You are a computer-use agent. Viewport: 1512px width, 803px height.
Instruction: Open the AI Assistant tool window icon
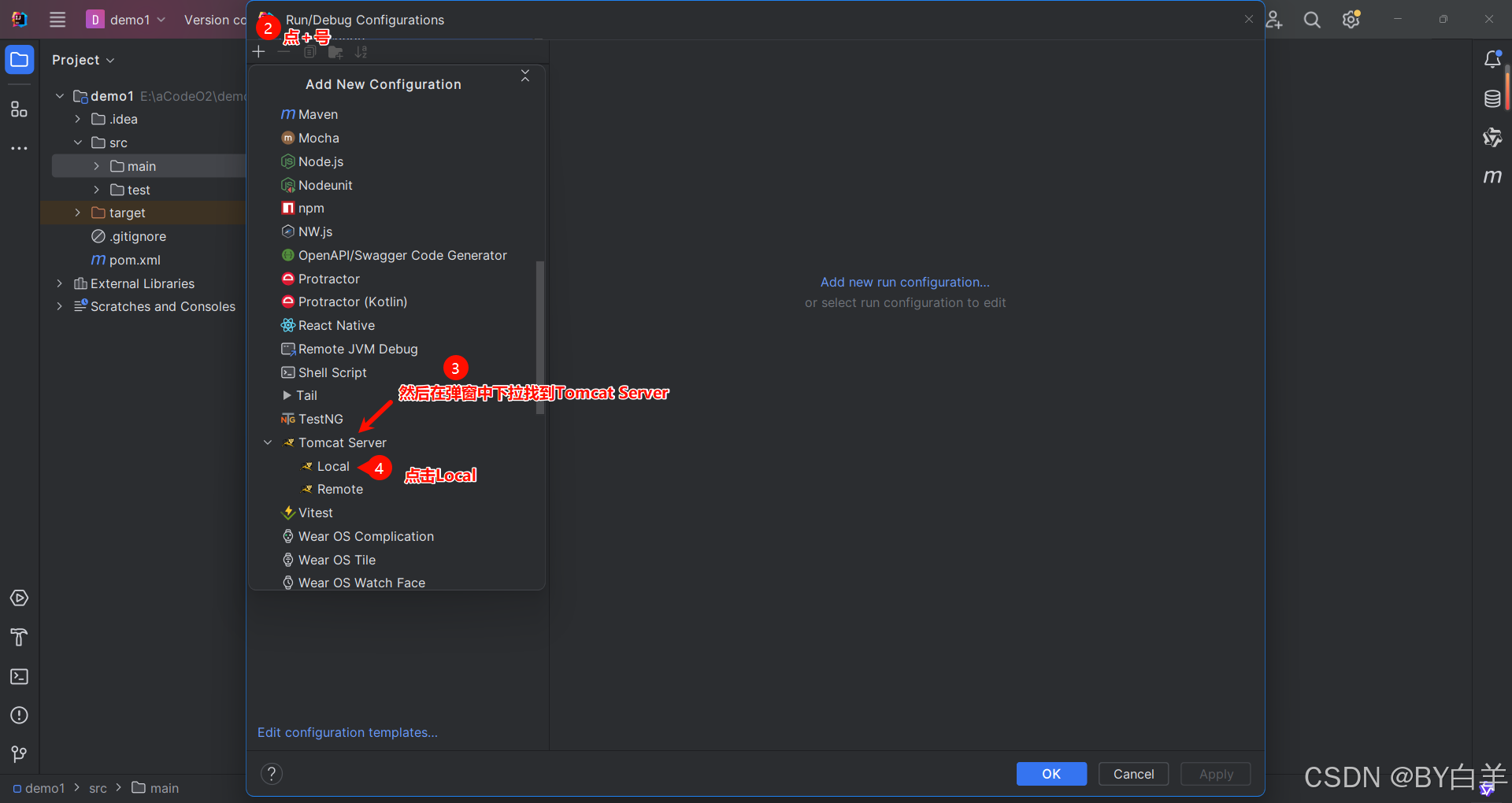(x=1492, y=138)
